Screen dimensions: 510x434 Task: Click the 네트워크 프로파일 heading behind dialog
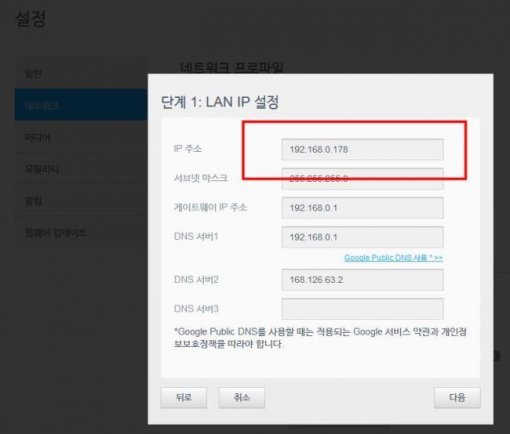coord(232,67)
